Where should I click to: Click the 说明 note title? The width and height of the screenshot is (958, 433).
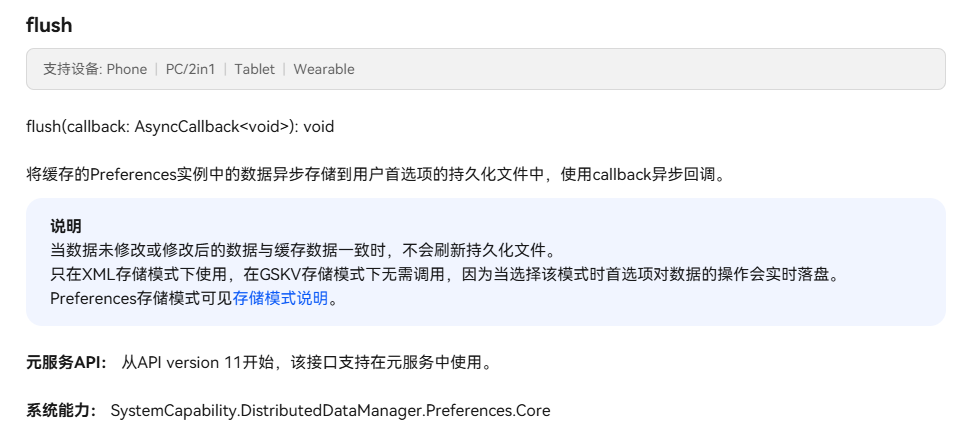click(x=65, y=227)
